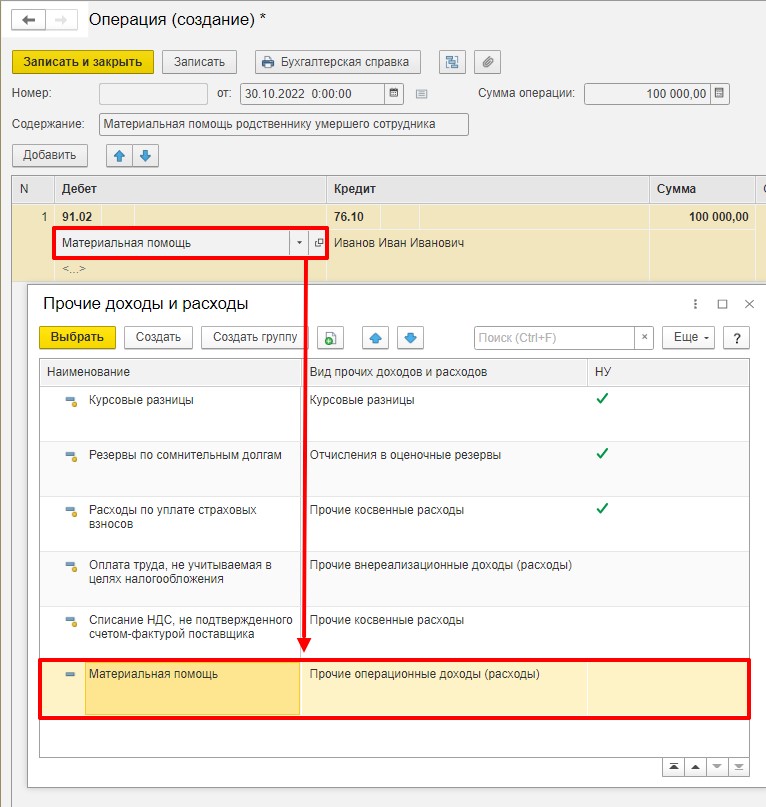
Task: Click the Записать button
Action: point(199,62)
